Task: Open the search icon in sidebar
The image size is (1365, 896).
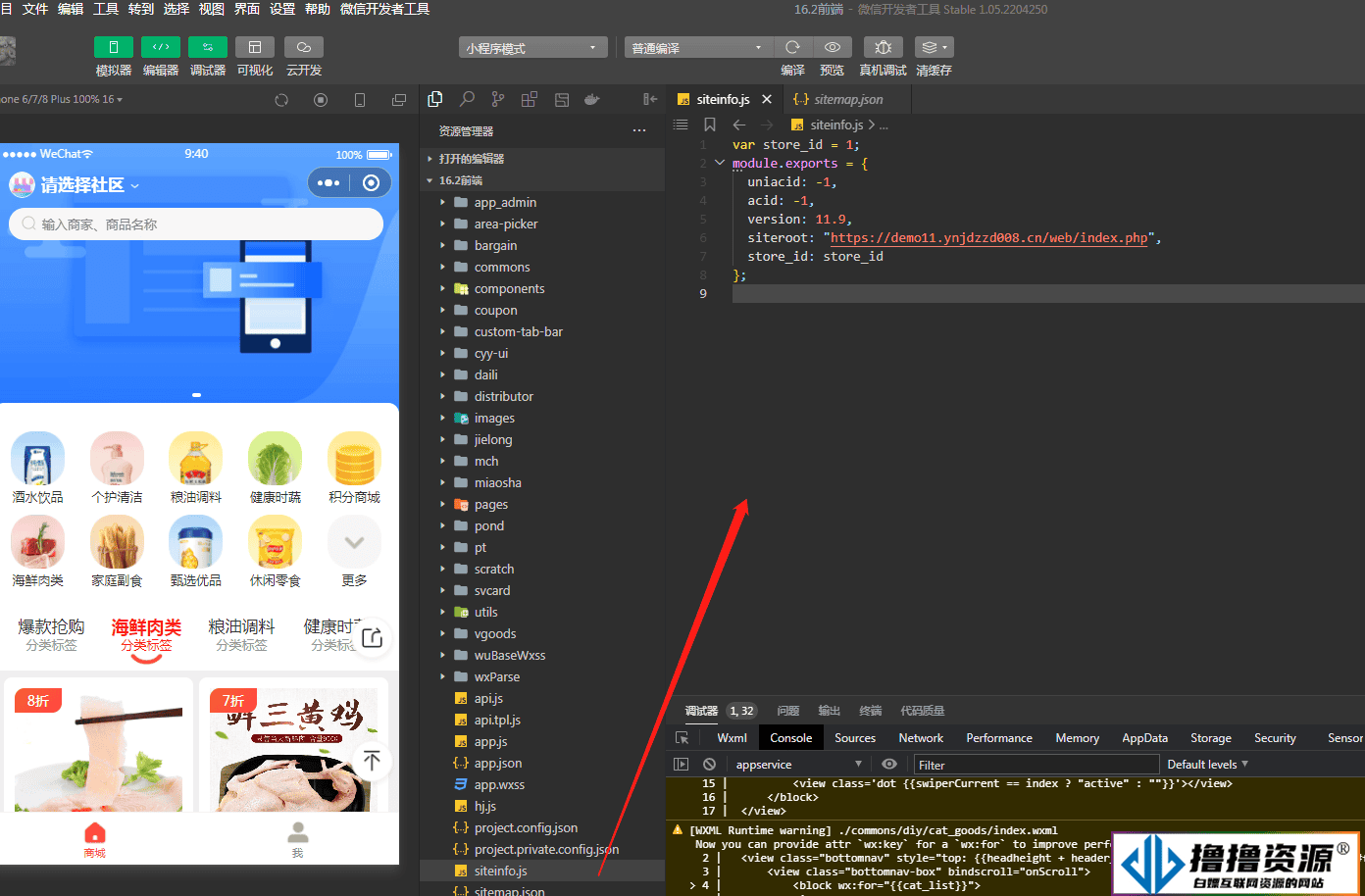Action: click(x=467, y=99)
